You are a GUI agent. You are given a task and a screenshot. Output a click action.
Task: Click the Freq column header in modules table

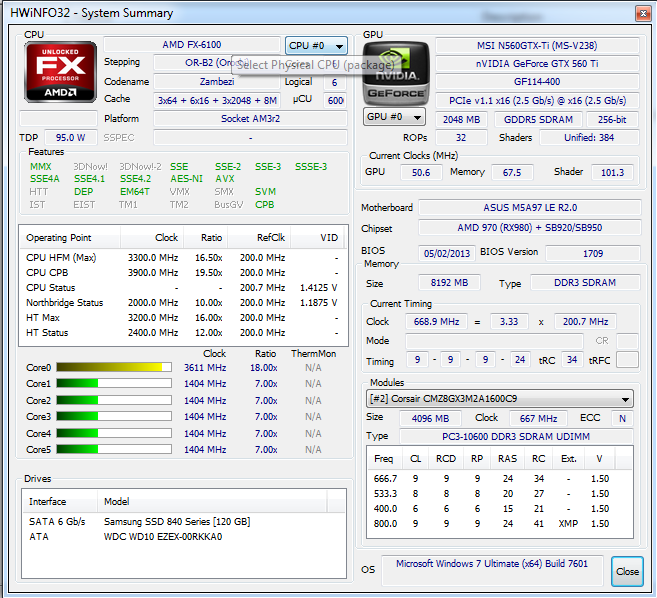click(384, 458)
